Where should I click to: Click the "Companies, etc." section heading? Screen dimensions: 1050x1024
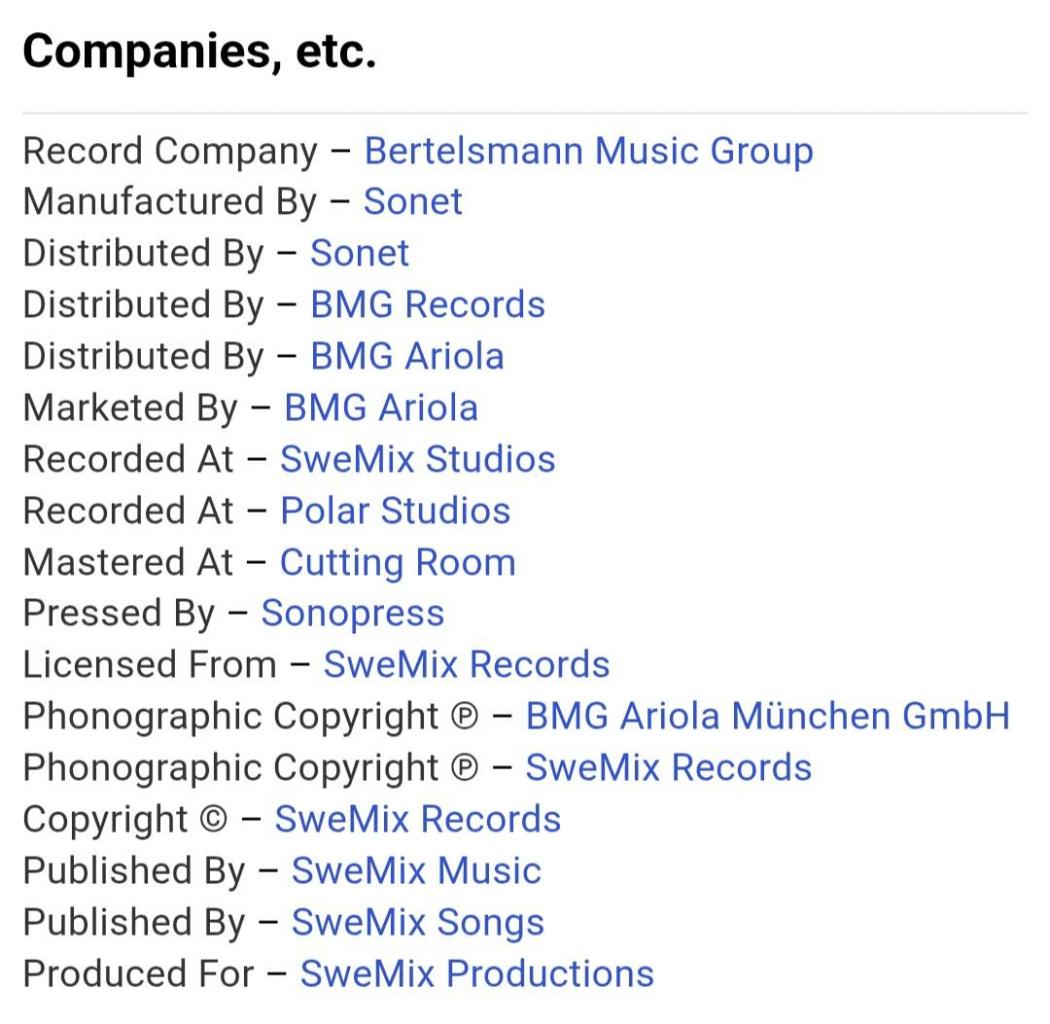pyautogui.click(x=199, y=50)
